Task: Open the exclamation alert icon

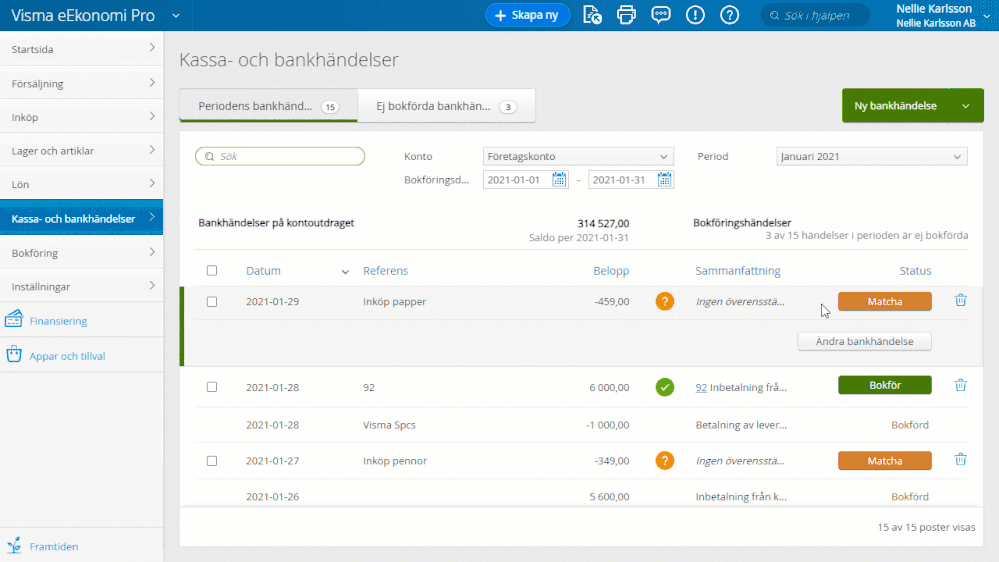Action: coord(695,15)
